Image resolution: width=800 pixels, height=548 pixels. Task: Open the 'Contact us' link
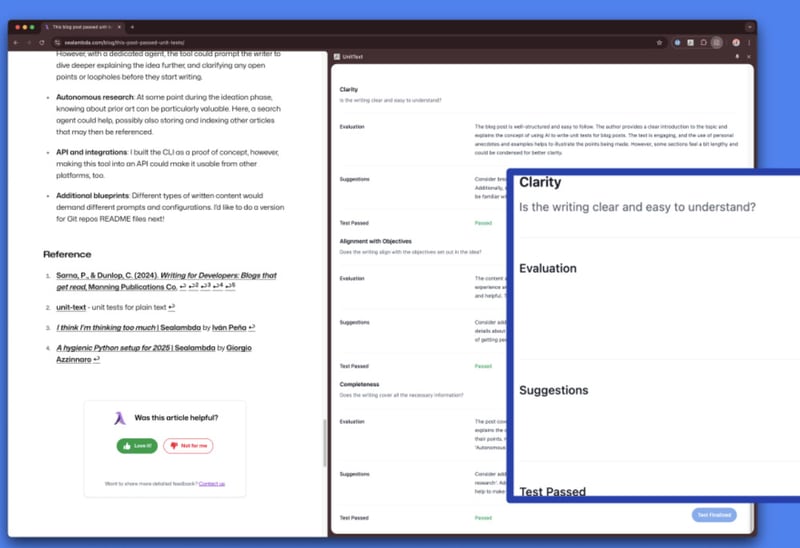point(211,483)
